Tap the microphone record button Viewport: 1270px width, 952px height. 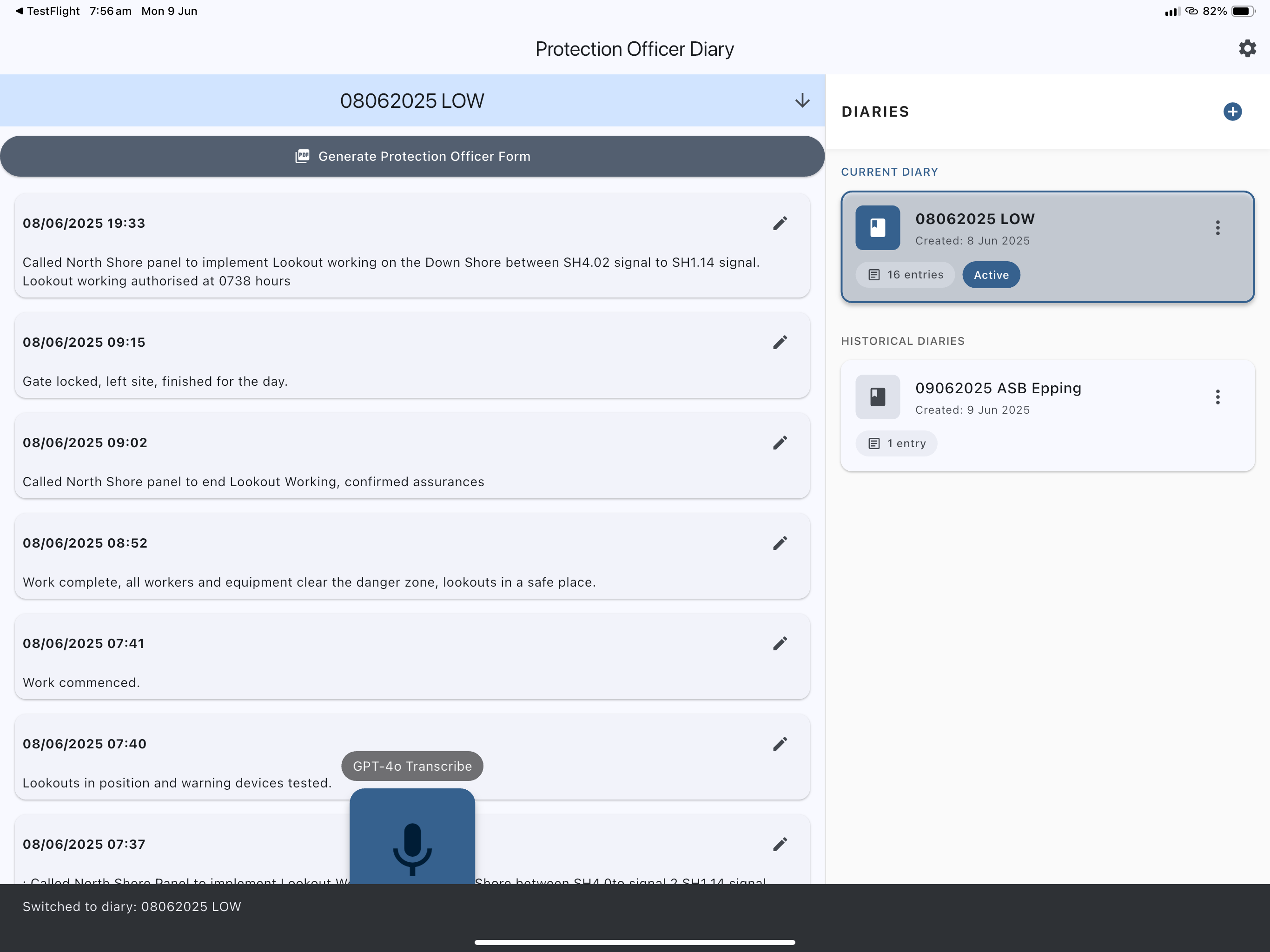pyautogui.click(x=412, y=837)
